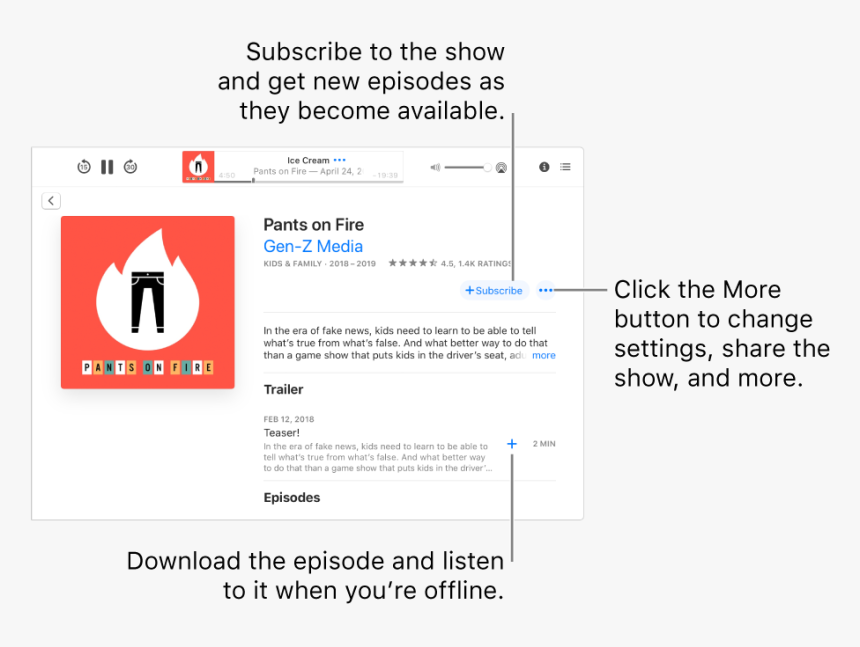860x647 pixels.
Task: Click the KIDS & FAMILY category text
Action: click(292, 264)
